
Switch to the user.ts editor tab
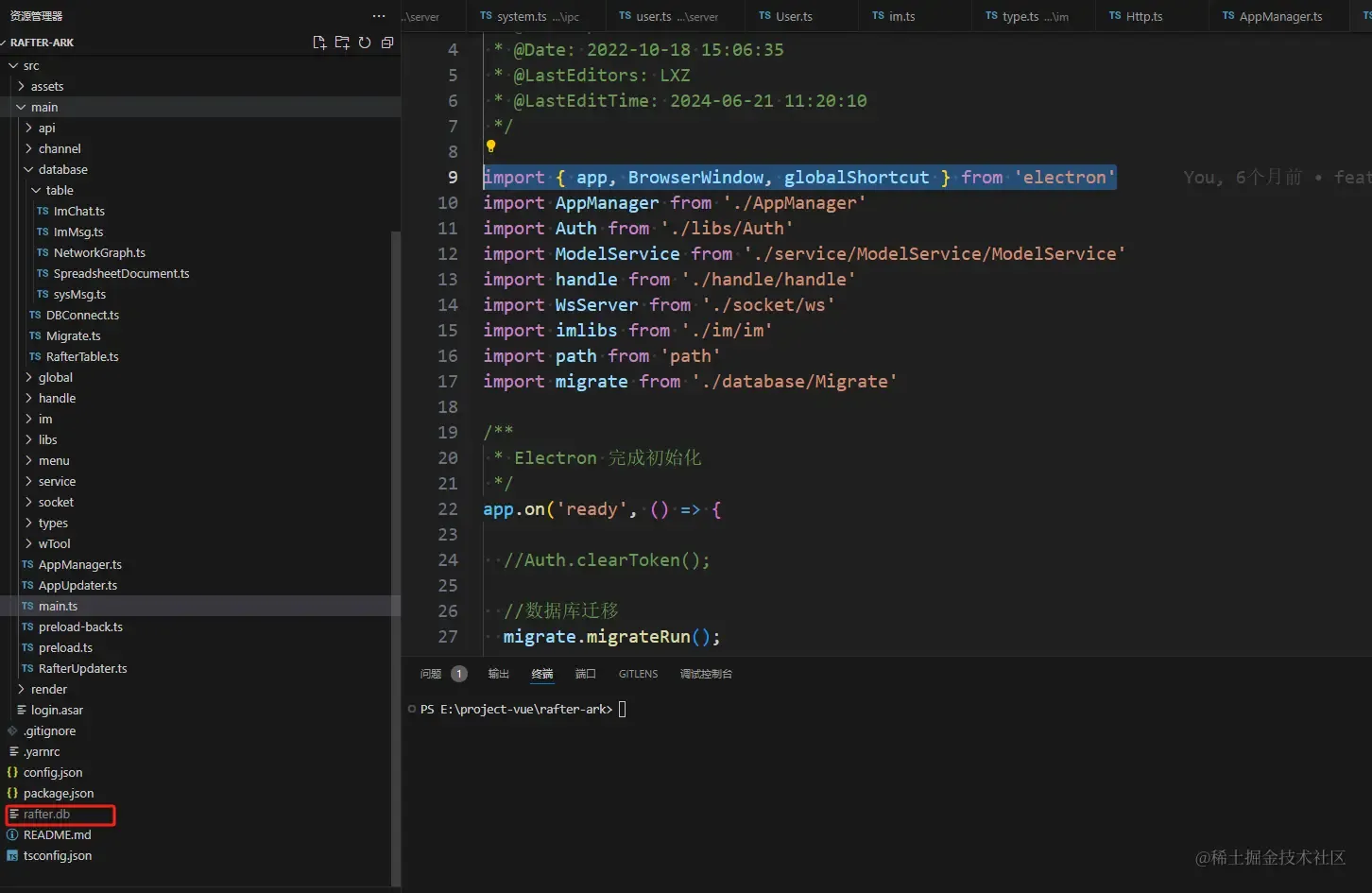pyautogui.click(x=675, y=16)
